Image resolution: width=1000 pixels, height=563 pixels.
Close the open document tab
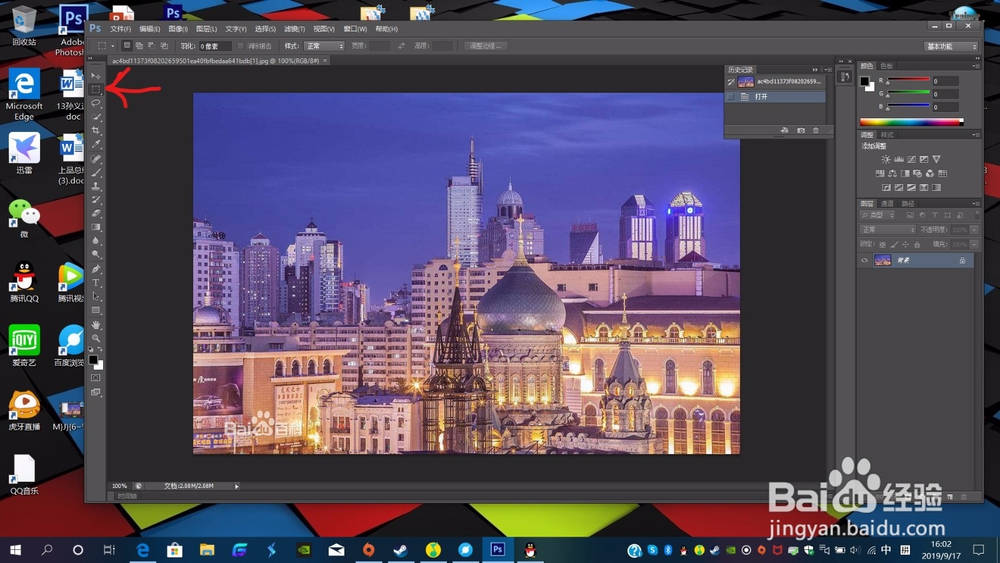coord(325,61)
